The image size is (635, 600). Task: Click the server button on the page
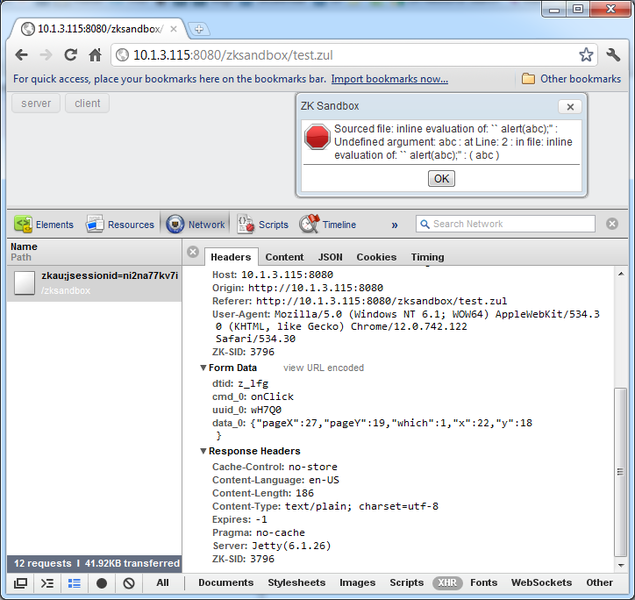click(36, 103)
